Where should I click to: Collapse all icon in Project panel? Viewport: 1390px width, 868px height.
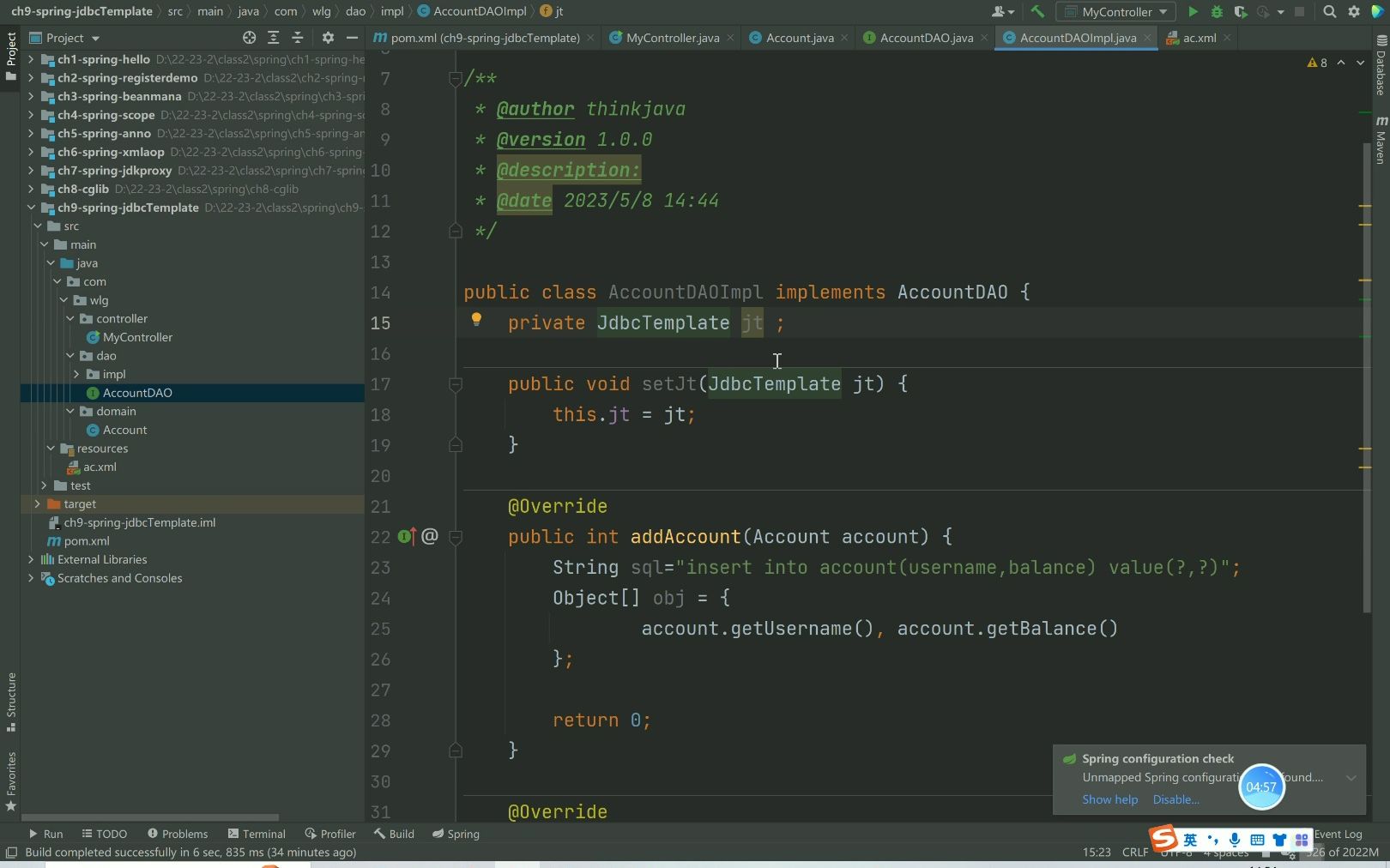(x=297, y=38)
